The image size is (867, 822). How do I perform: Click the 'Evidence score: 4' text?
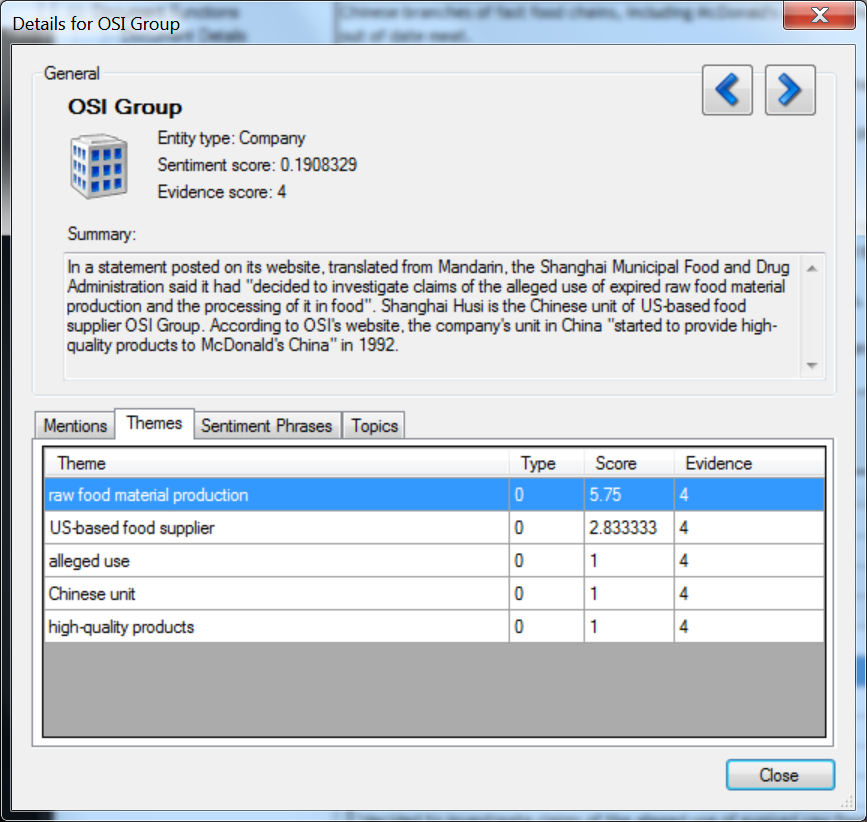222,192
